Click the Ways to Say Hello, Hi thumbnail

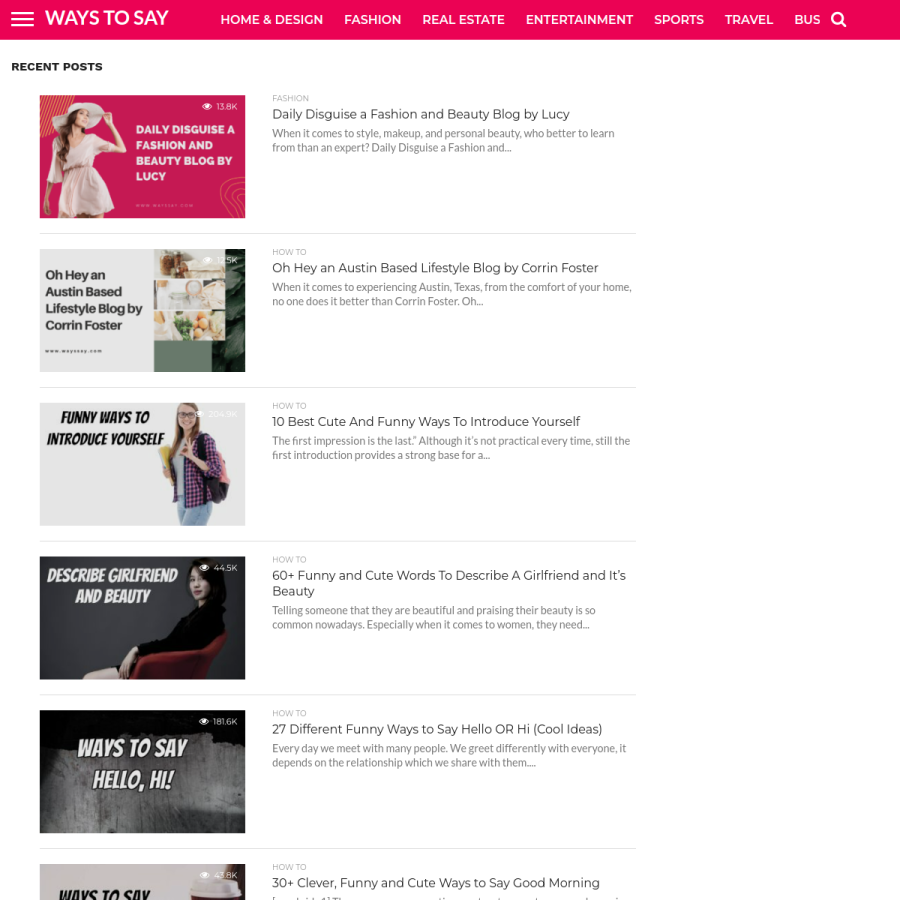[142, 772]
